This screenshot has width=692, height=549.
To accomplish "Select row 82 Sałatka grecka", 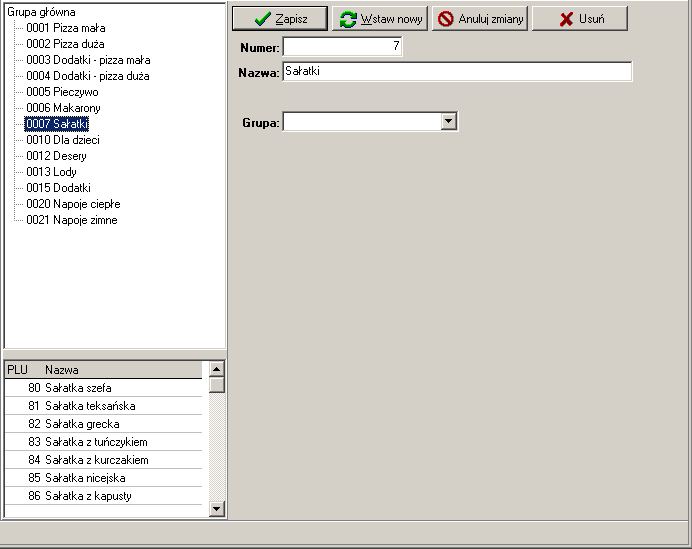I will pos(103,424).
